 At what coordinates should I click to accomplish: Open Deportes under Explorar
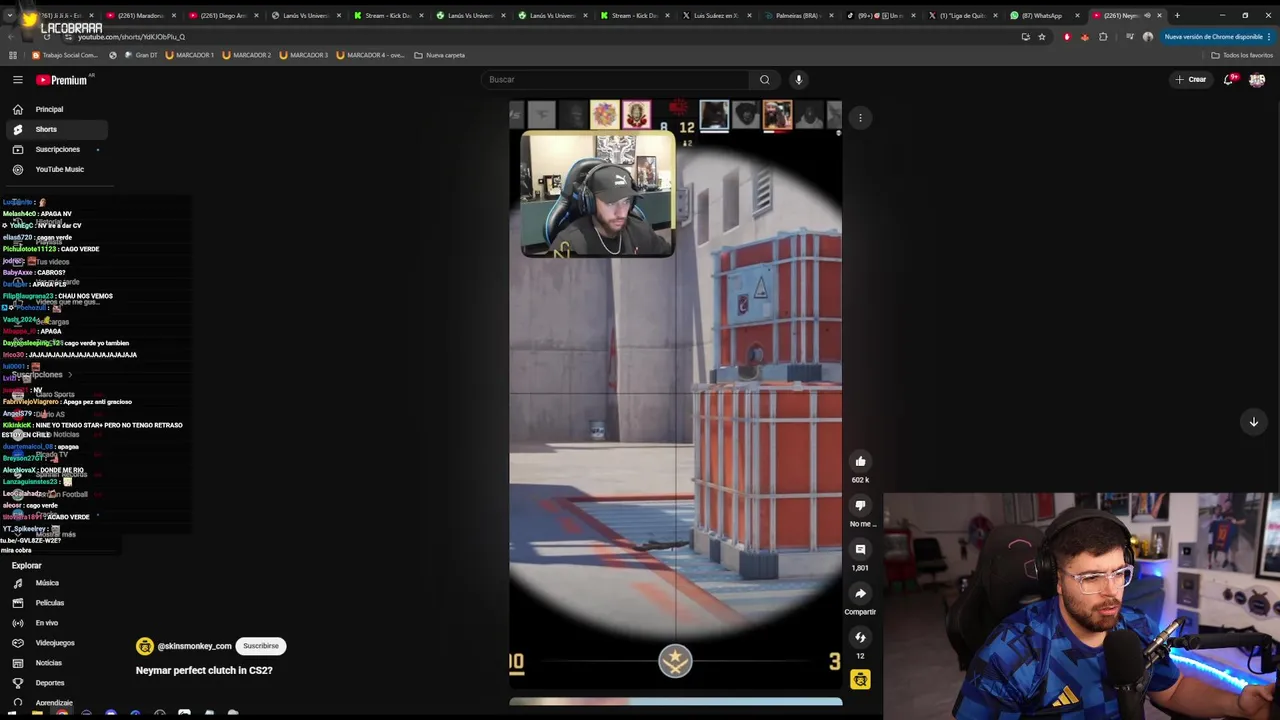point(56,683)
